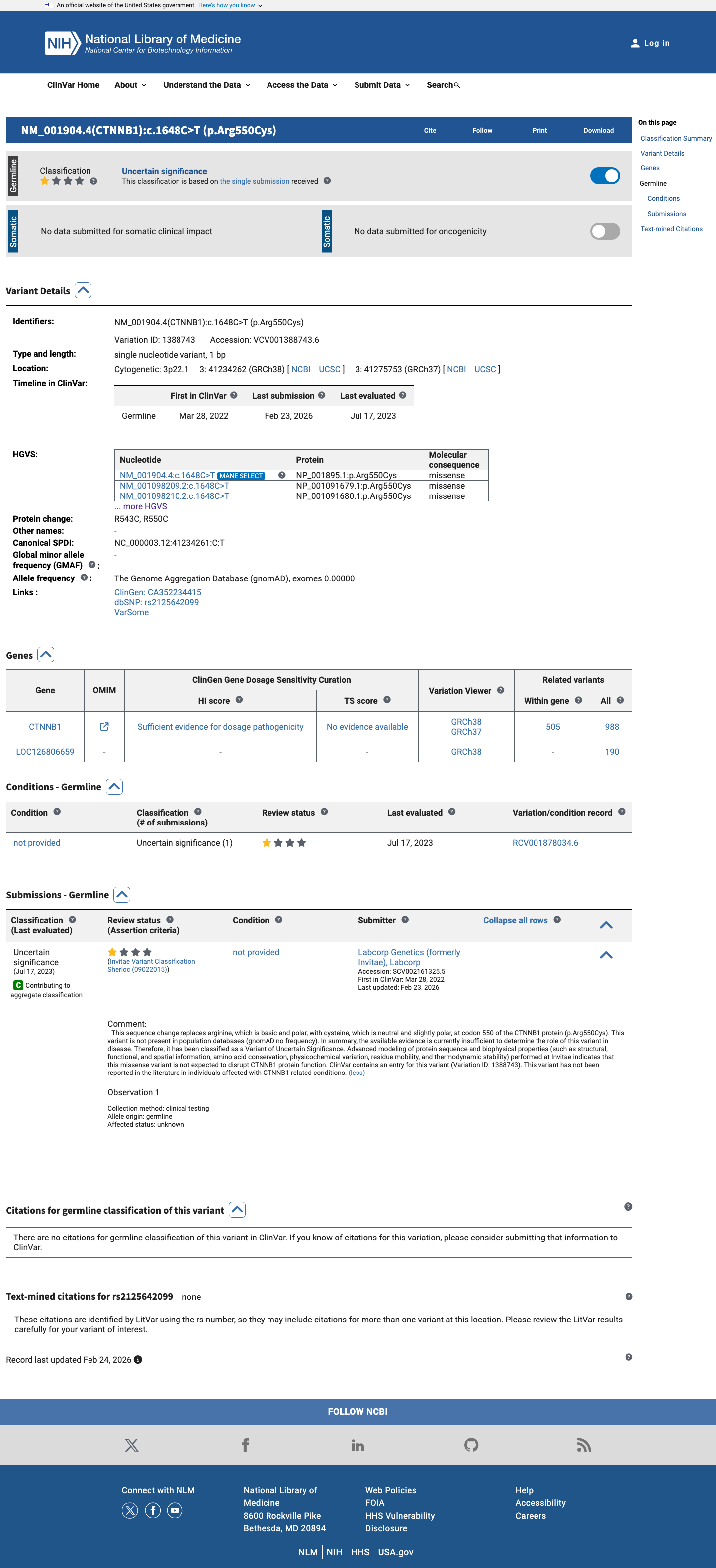Open help icon next to Within gene
The width and height of the screenshot is (716, 1568).
click(x=578, y=700)
